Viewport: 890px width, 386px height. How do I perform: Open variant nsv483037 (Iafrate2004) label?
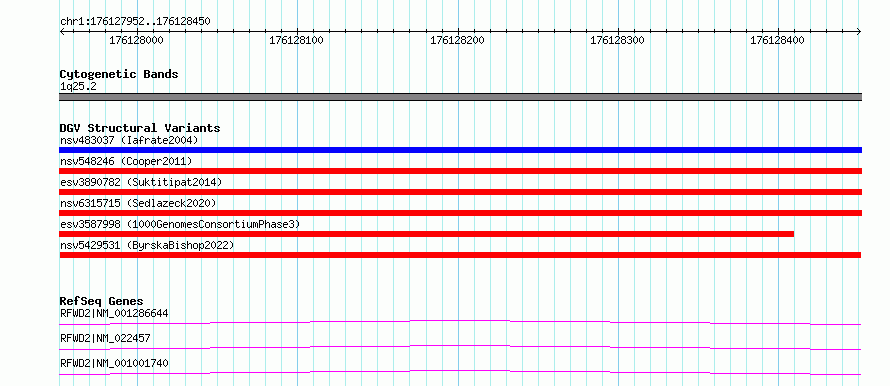129,140
